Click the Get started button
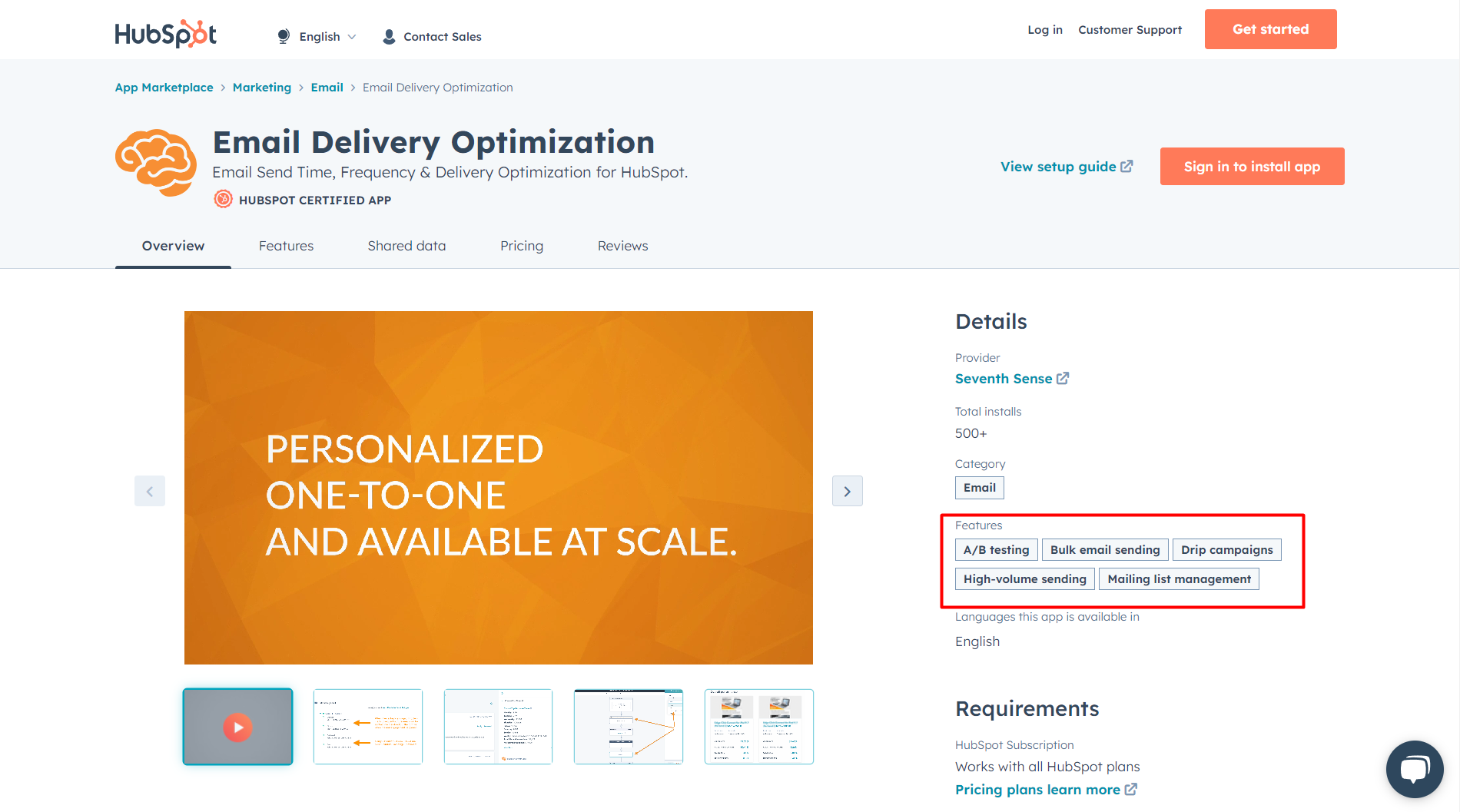Image resolution: width=1460 pixels, height=812 pixels. [1270, 29]
